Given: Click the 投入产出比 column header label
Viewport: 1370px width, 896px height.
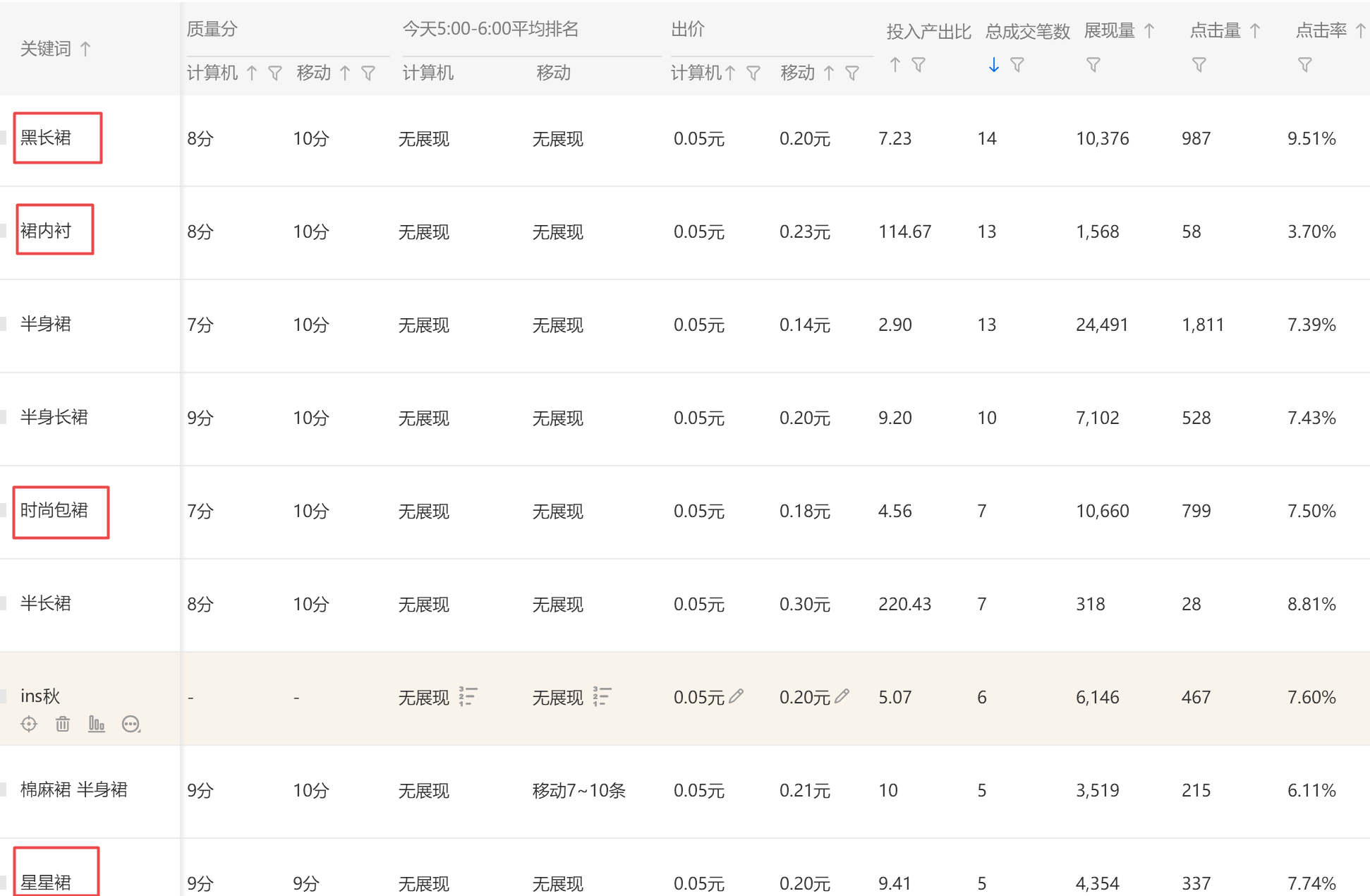Looking at the screenshot, I should [929, 31].
